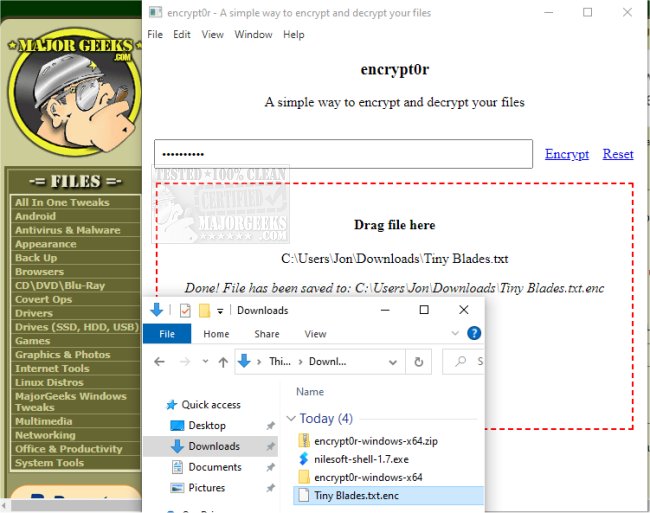Open the Window menu in encrypt0r
650x513 pixels.
(x=253, y=34)
